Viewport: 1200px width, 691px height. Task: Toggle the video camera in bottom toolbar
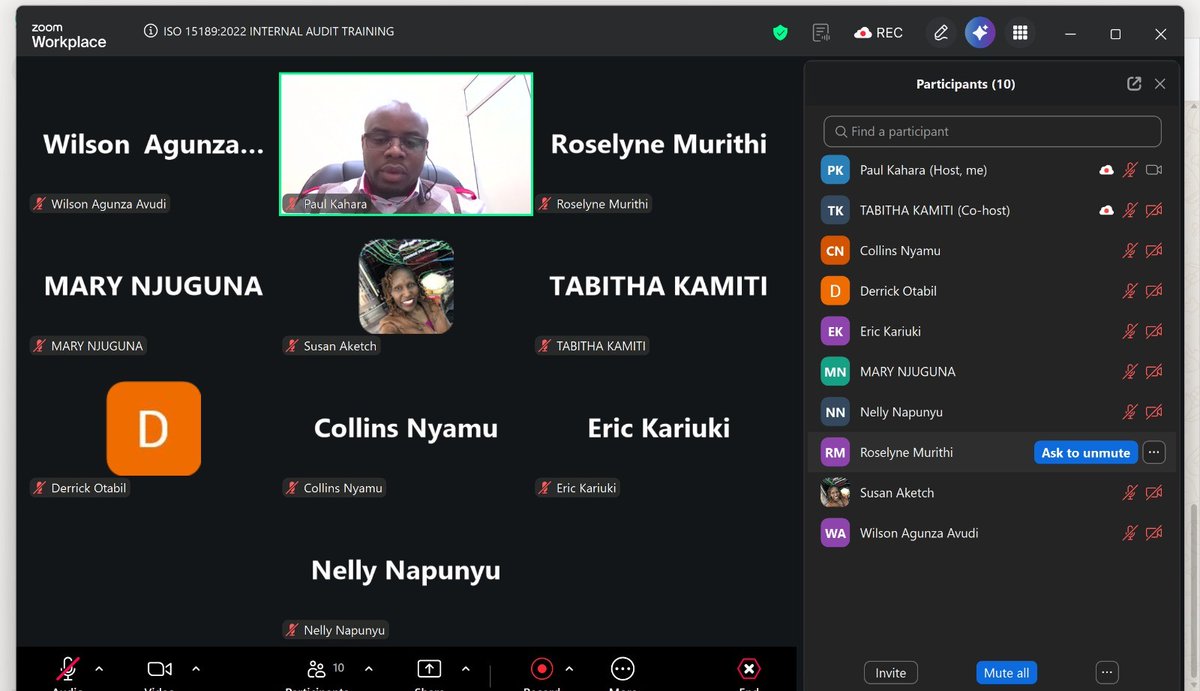pyautogui.click(x=159, y=669)
